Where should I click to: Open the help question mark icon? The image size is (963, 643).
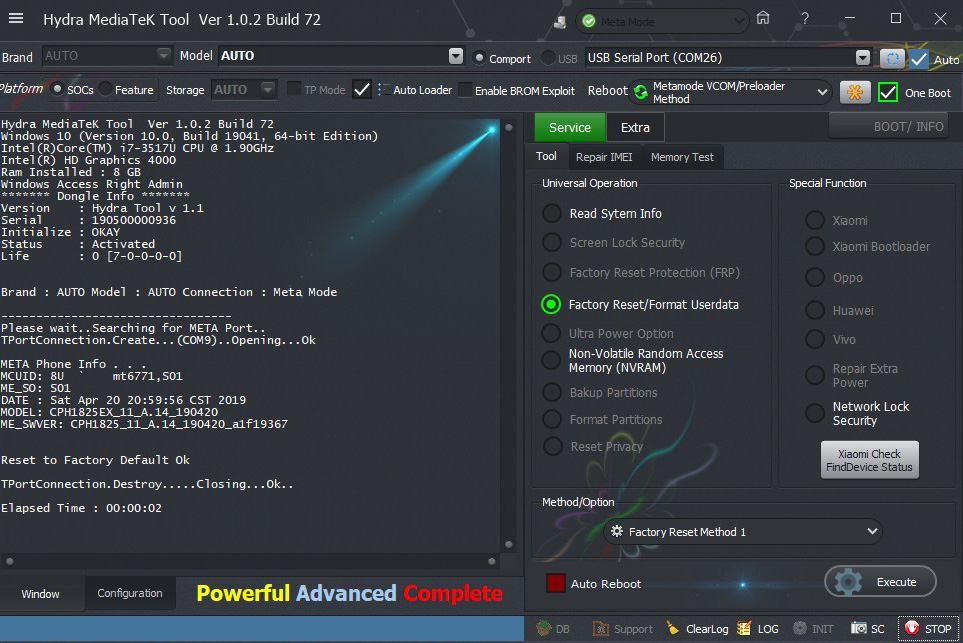805,18
